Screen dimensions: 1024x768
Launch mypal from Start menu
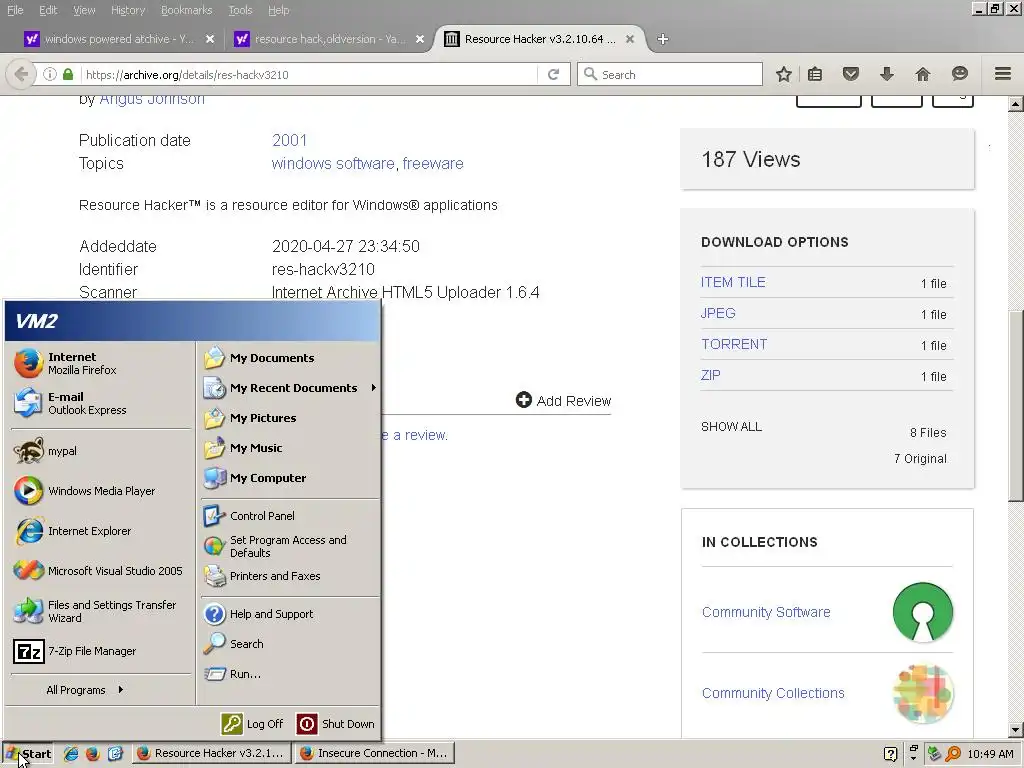click(101, 451)
